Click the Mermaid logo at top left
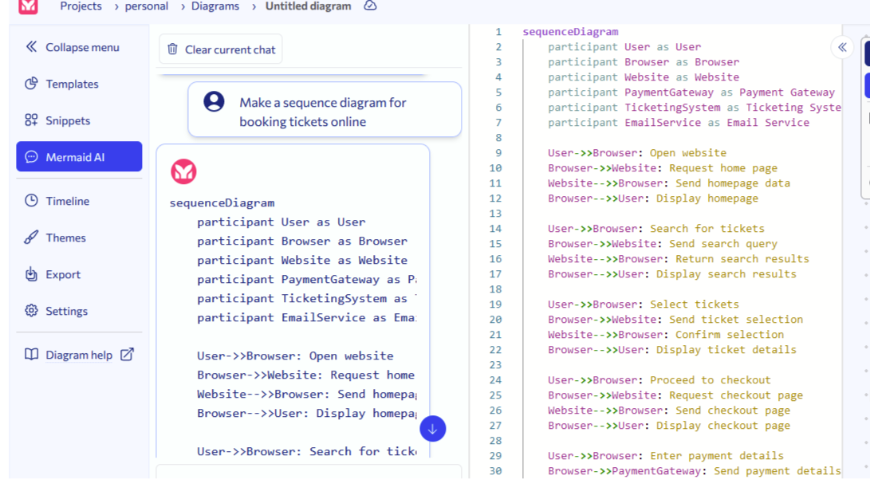Viewport: 870px width, 495px height. 28,6
